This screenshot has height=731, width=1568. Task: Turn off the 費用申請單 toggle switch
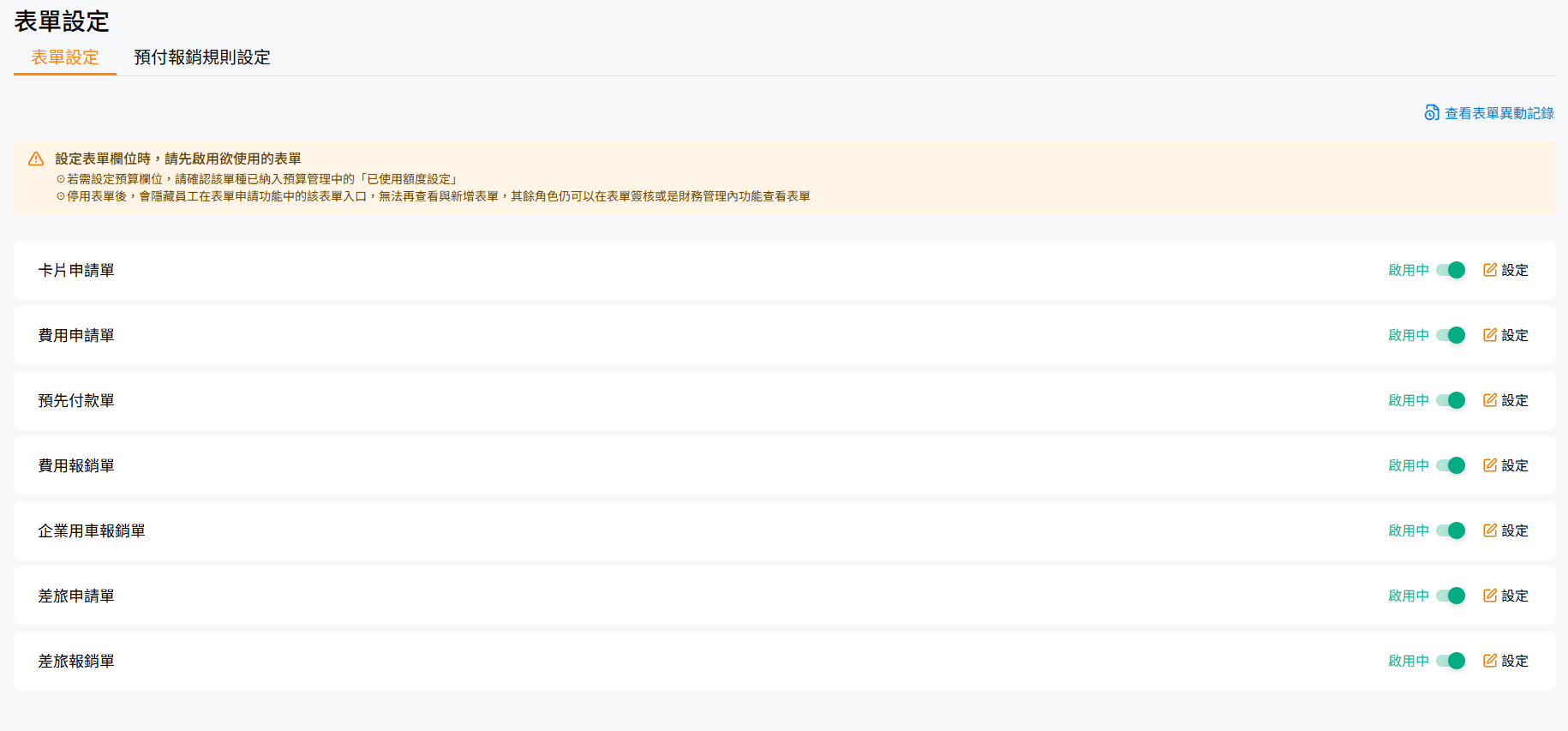click(1451, 335)
